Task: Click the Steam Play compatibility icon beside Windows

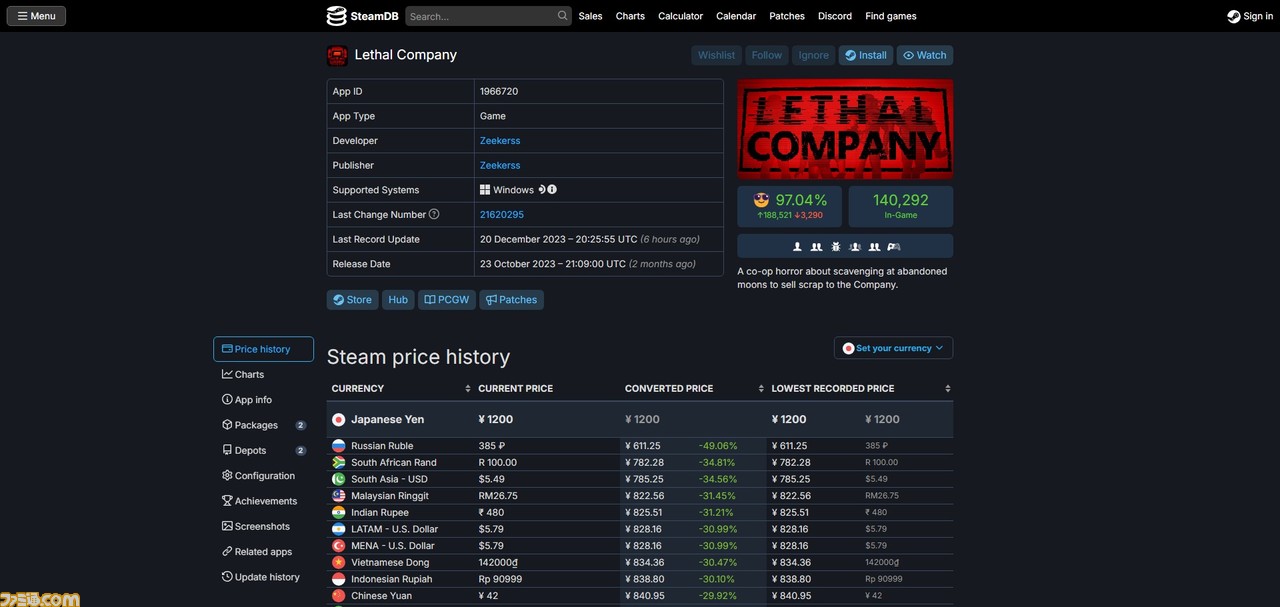Action: pos(541,189)
